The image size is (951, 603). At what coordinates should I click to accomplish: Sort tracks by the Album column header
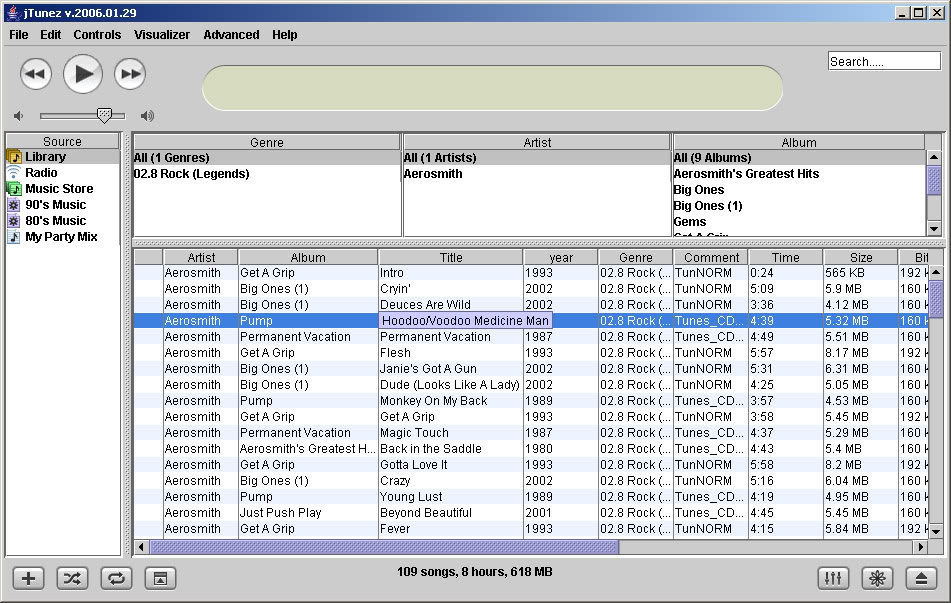(x=308, y=257)
